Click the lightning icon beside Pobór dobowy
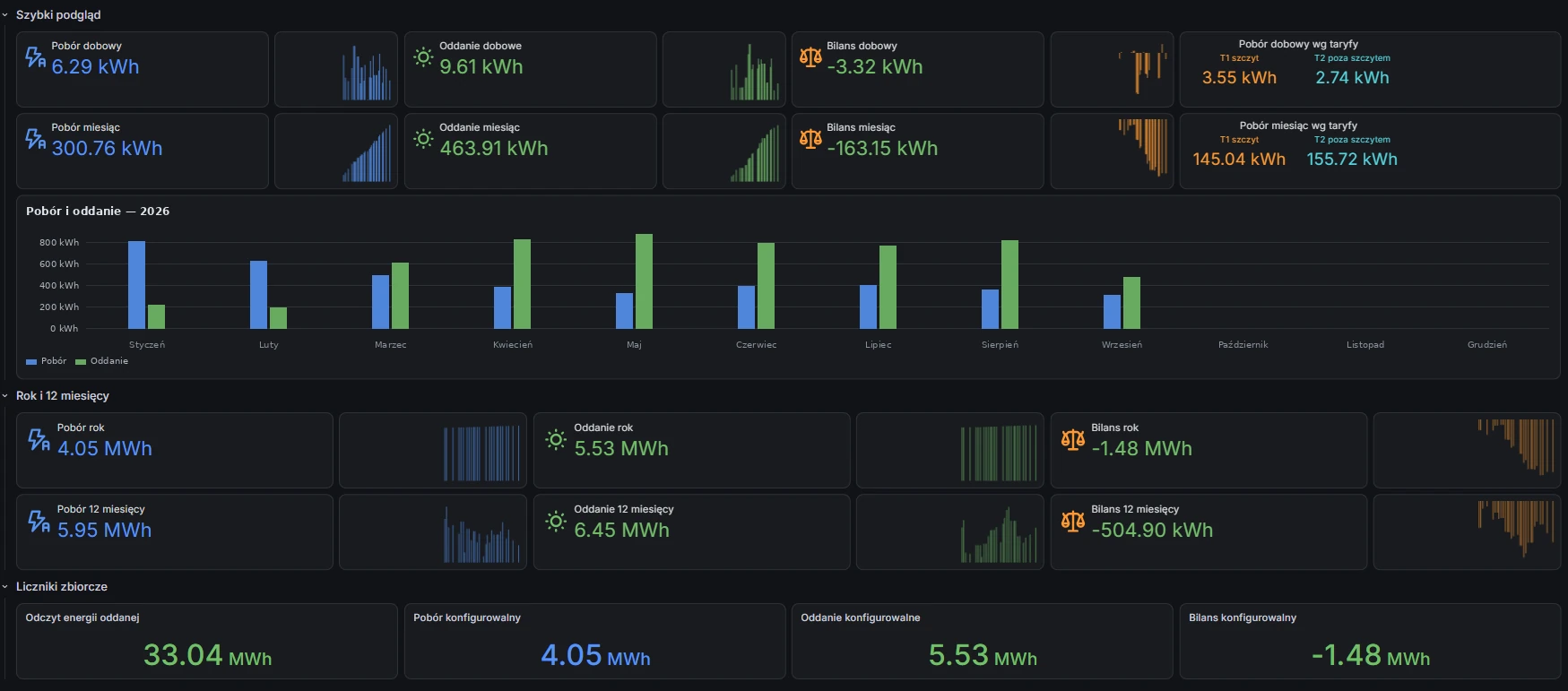The height and width of the screenshot is (691, 1568). (x=35, y=57)
